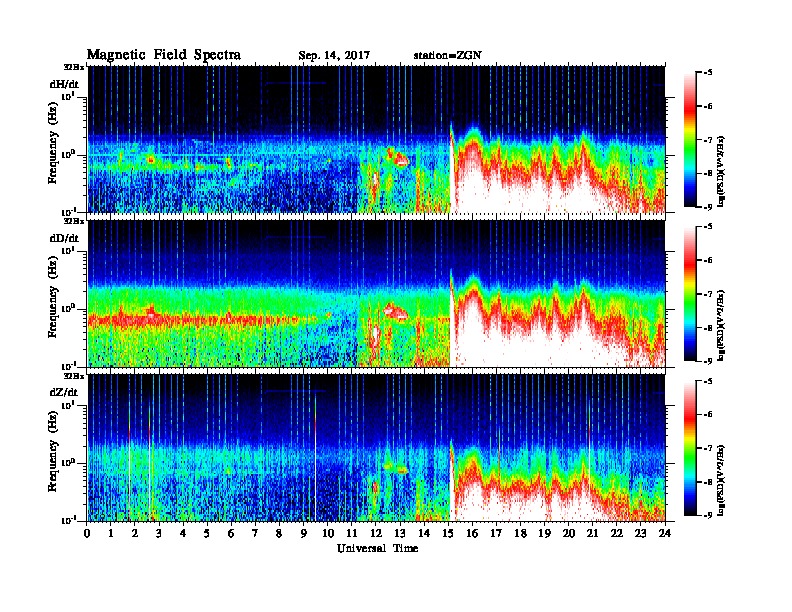
Task: Click the "Frequency (Hz)" label of dD/dt panel
Action: 53,298
